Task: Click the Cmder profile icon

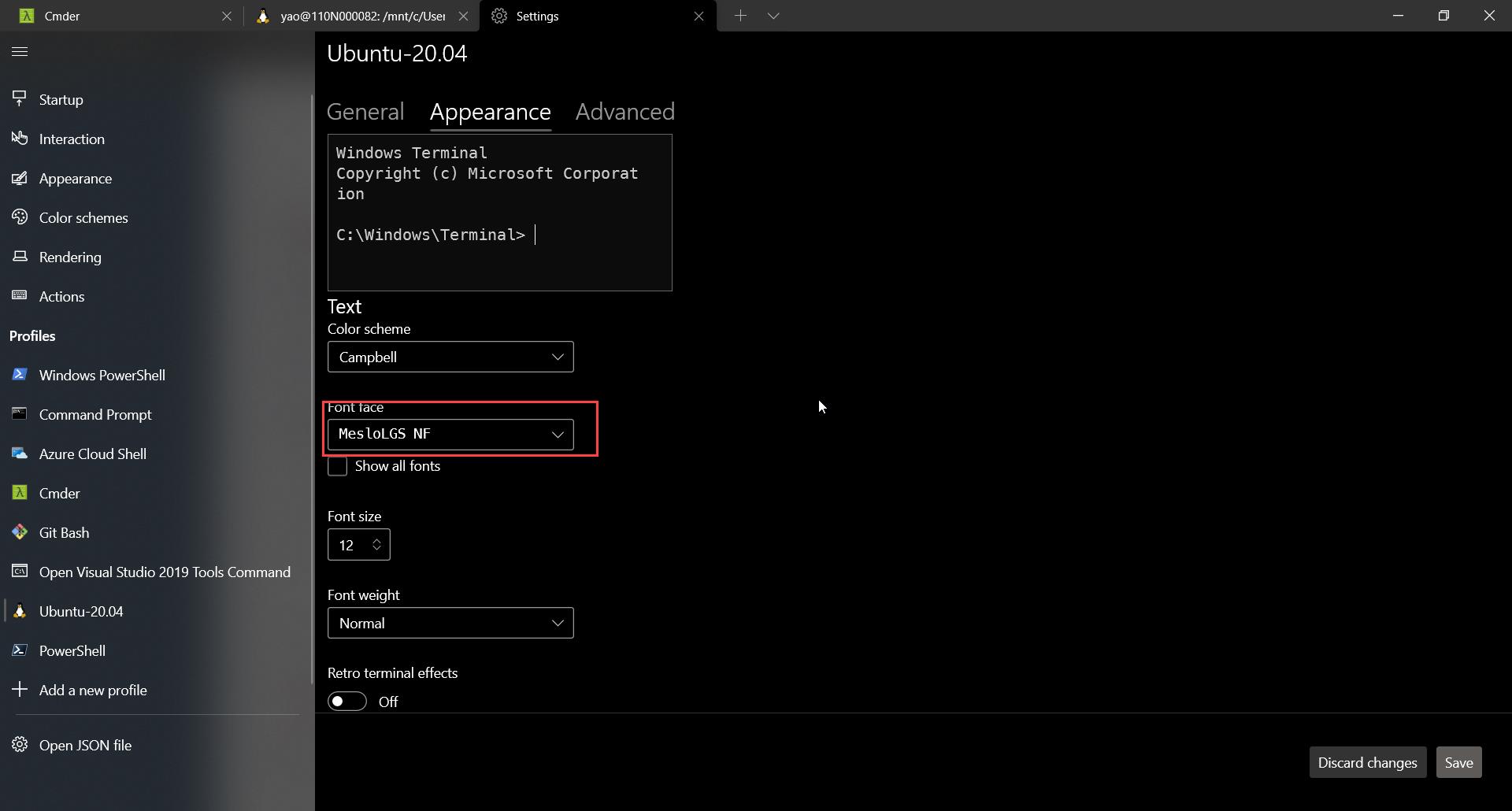Action: point(20,492)
